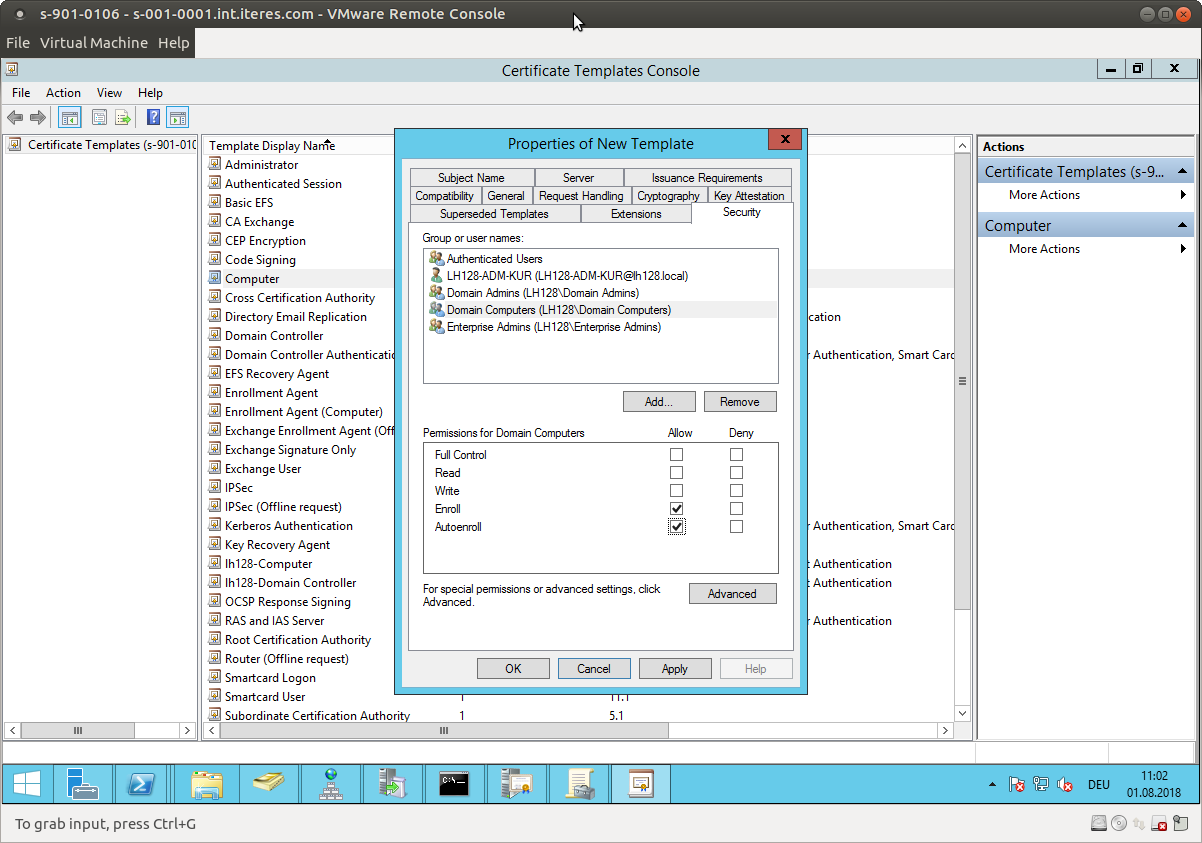Open the blue Help toolbar icon

point(153,117)
